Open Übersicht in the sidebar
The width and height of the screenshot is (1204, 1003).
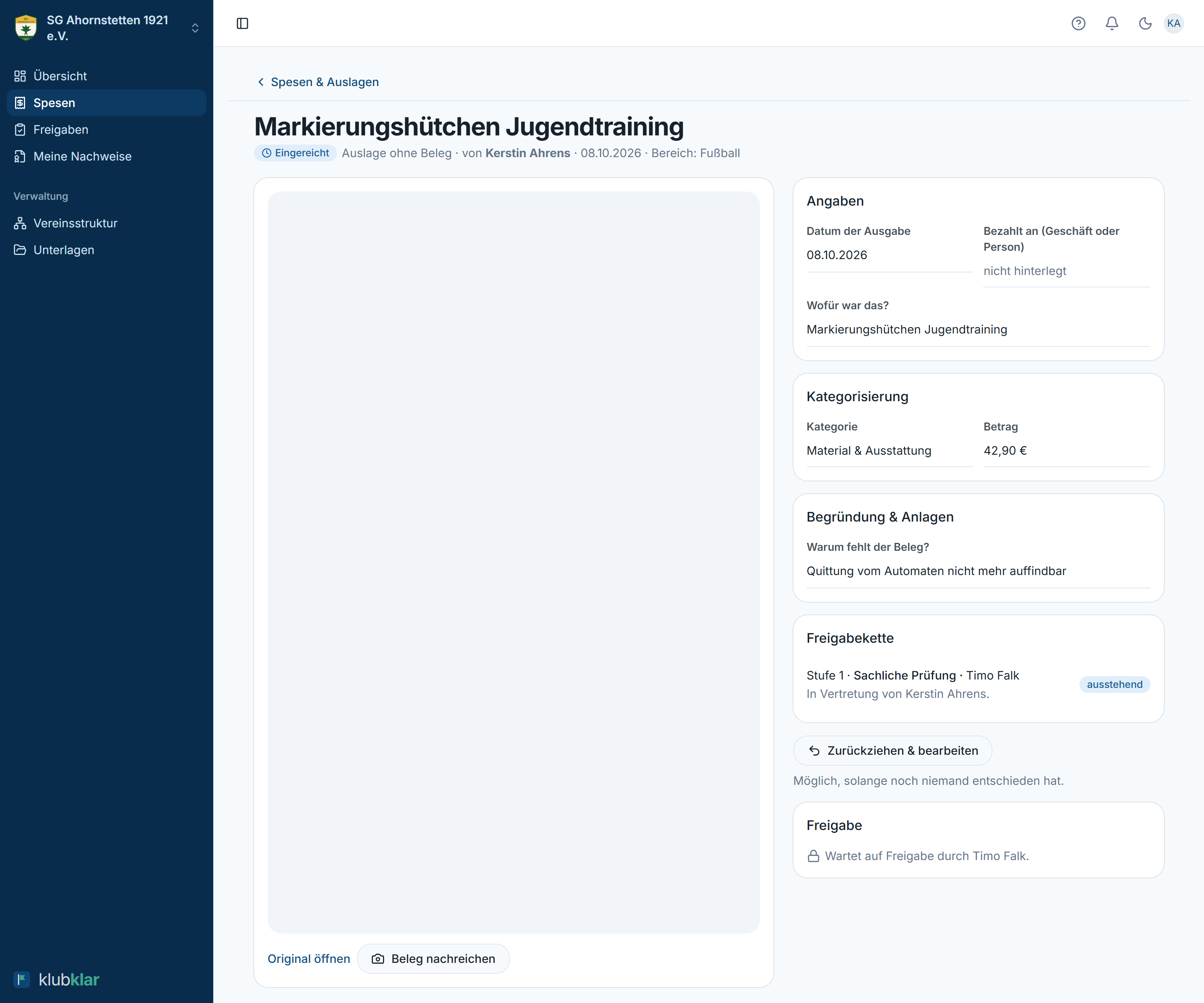click(x=107, y=76)
